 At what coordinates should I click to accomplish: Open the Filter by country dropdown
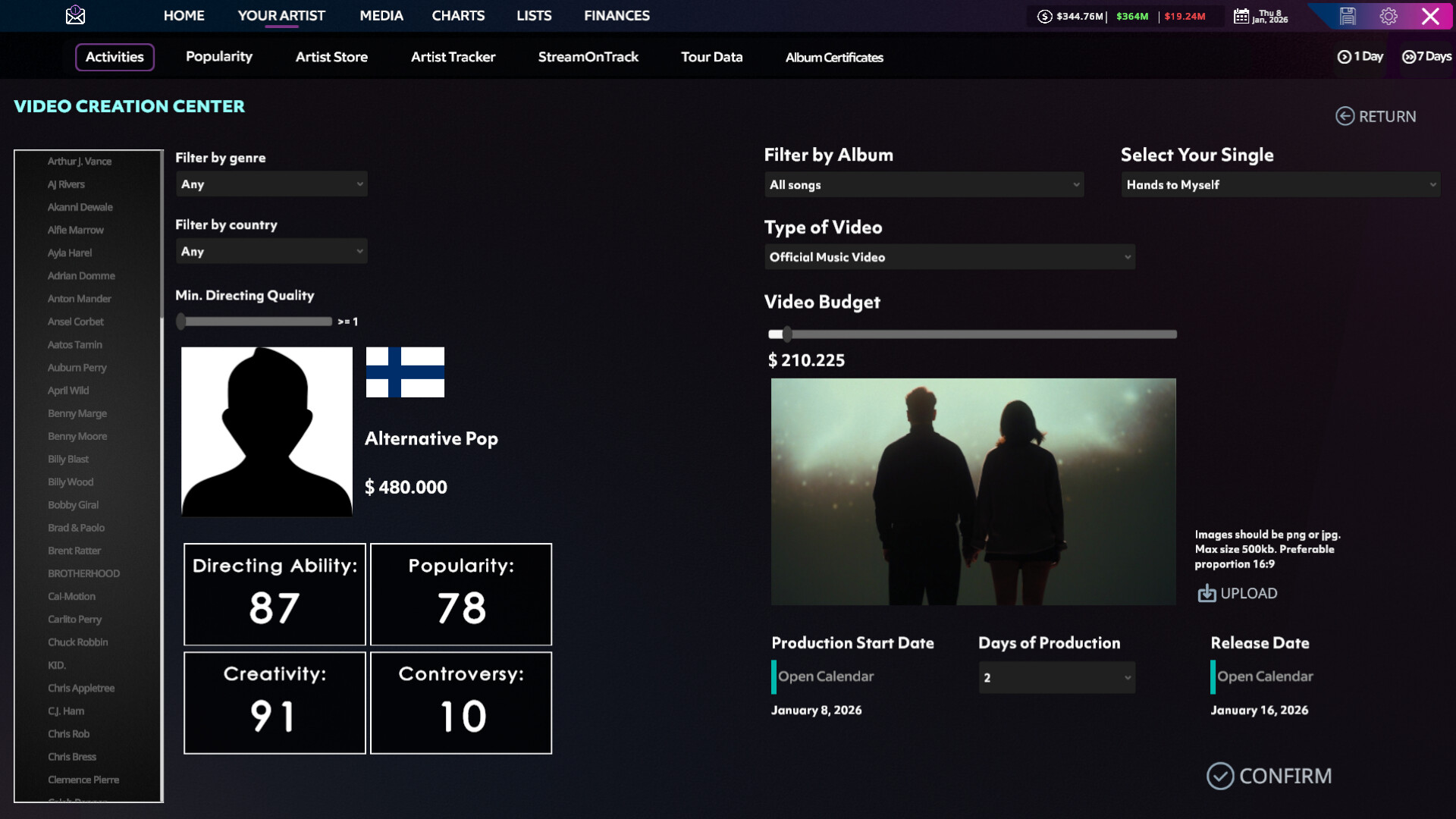tap(271, 251)
